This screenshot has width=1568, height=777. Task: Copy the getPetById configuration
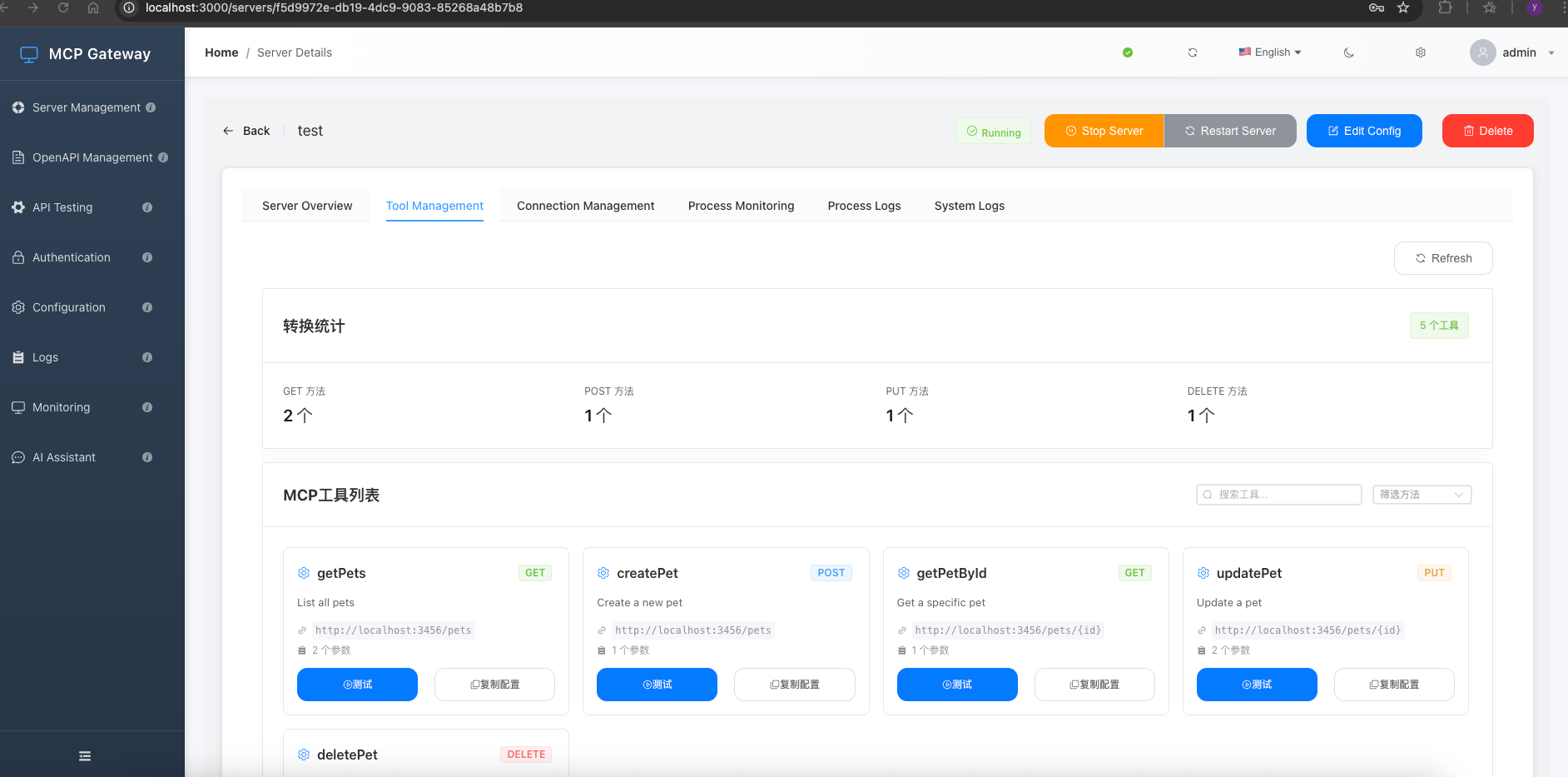tap(1094, 685)
